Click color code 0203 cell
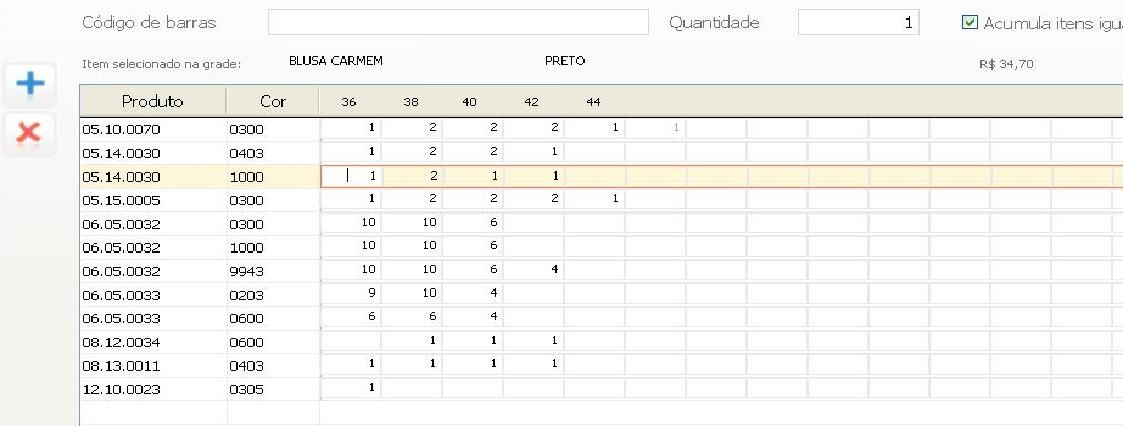This screenshot has width=1123, height=426. [272, 295]
